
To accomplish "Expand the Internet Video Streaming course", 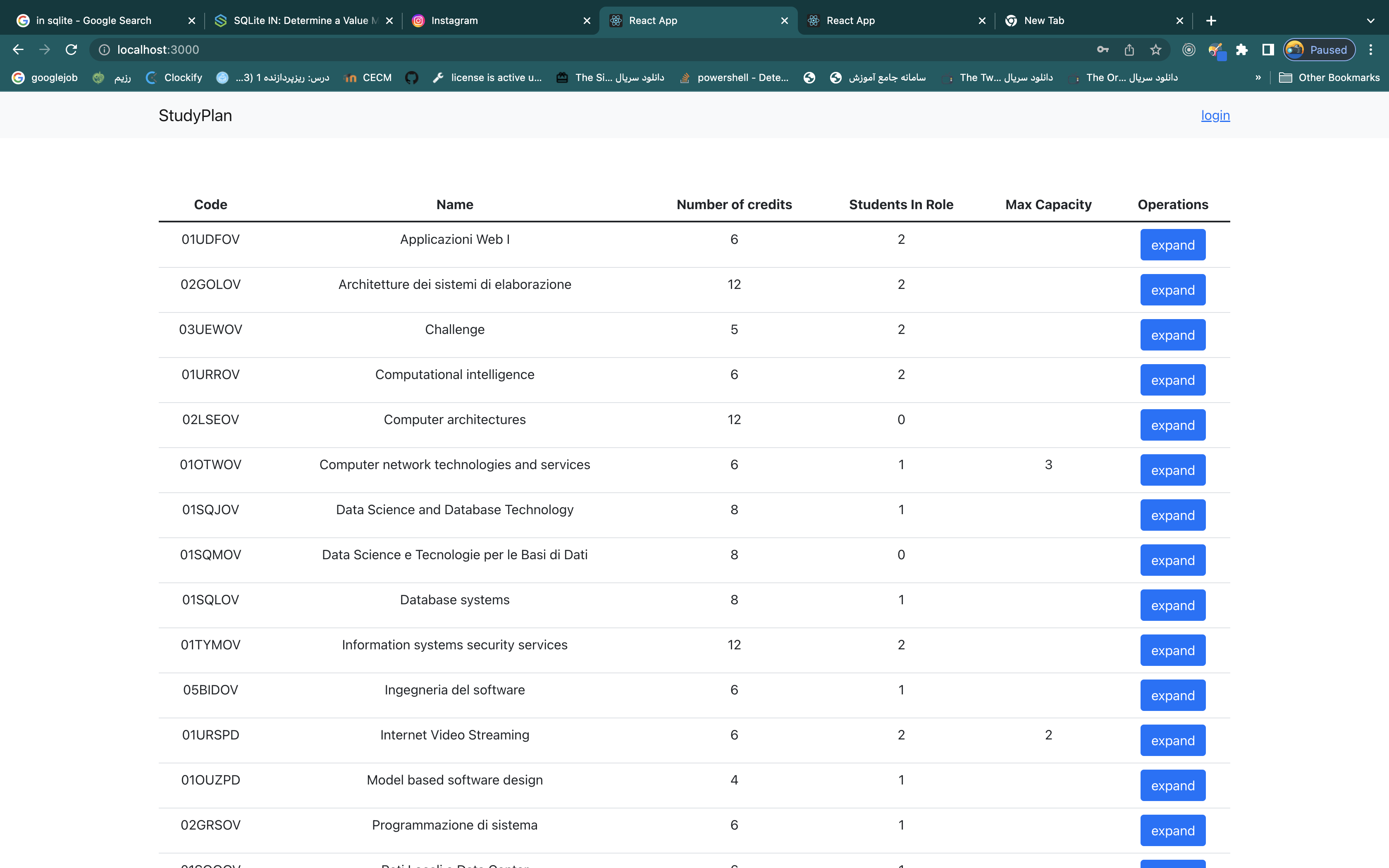I will tap(1172, 741).
